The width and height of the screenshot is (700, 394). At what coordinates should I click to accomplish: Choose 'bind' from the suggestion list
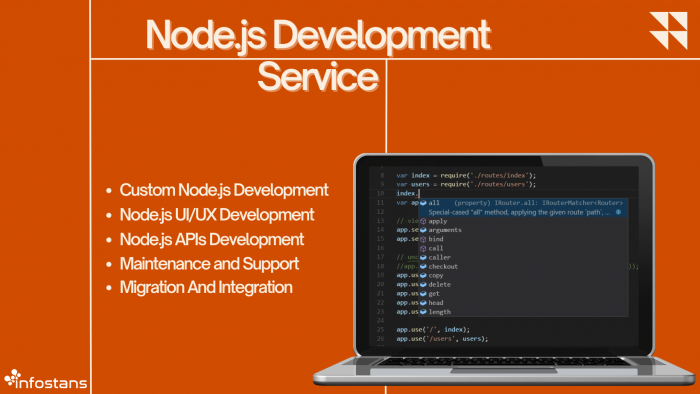[523, 239]
